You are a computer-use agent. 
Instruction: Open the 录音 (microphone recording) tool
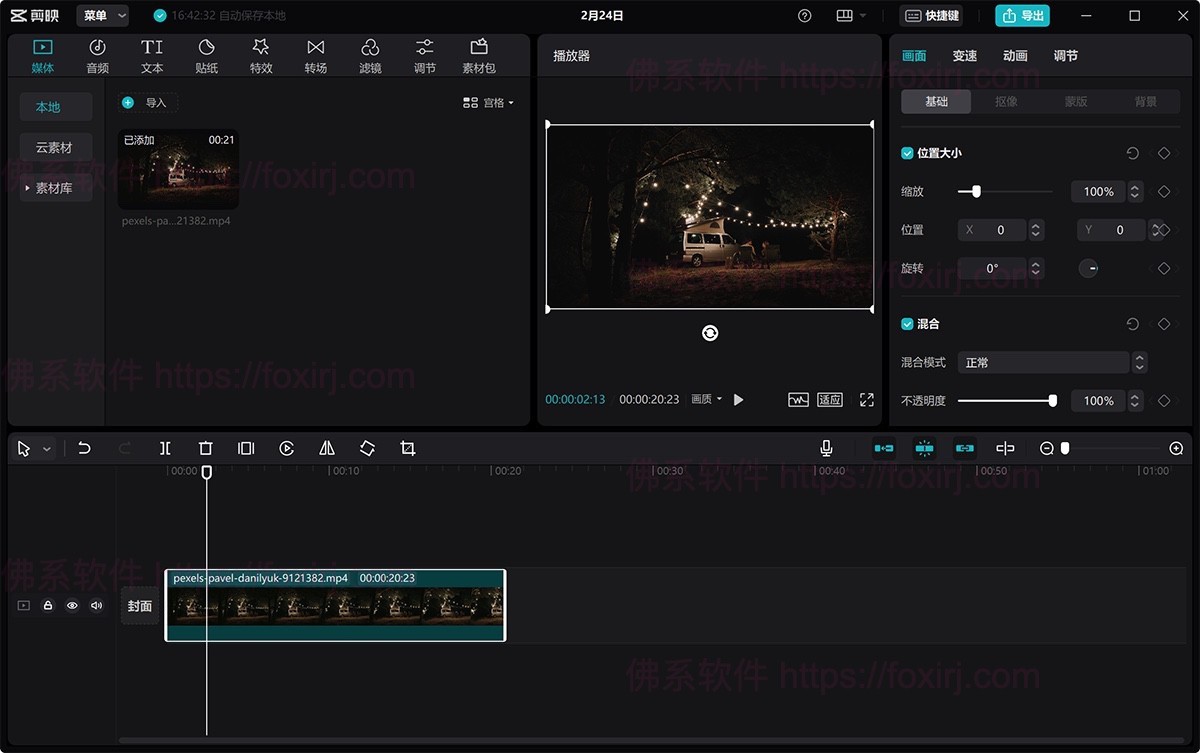point(826,448)
